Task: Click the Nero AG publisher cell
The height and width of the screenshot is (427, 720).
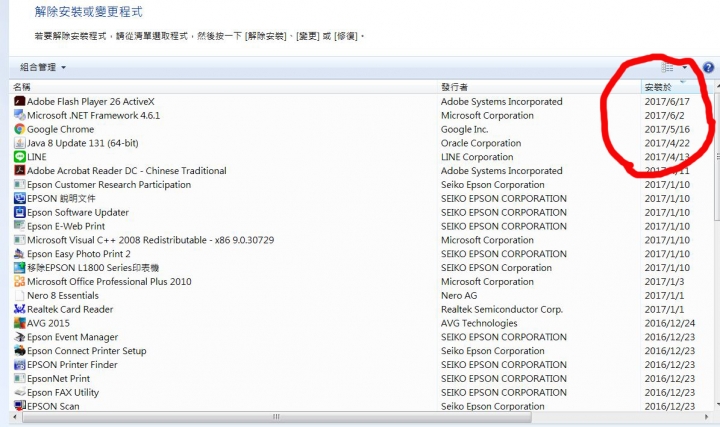Action: pyautogui.click(x=459, y=295)
